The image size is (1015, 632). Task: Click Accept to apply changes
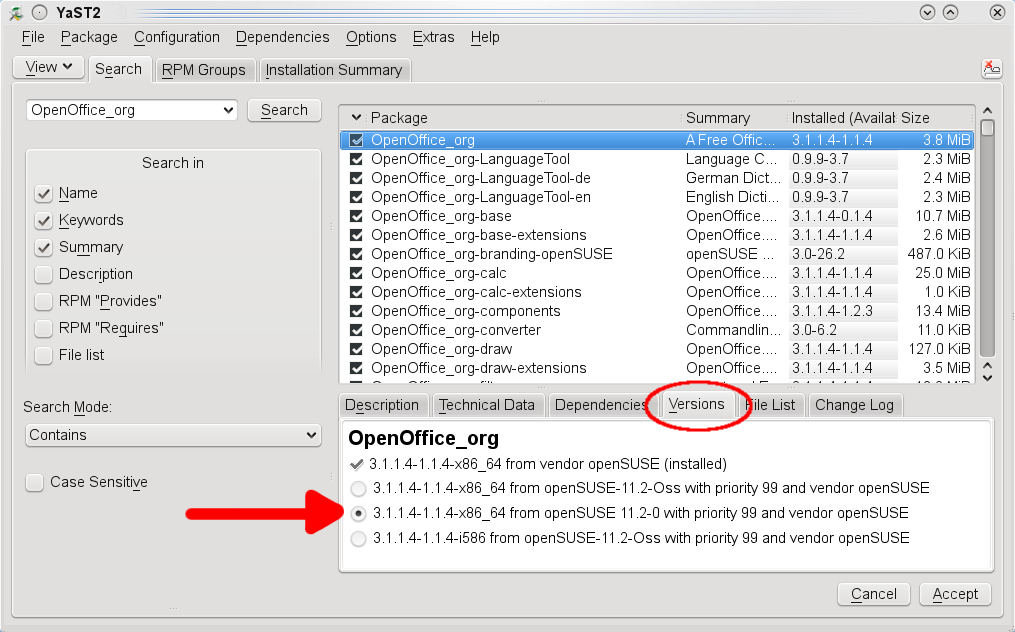(953, 594)
